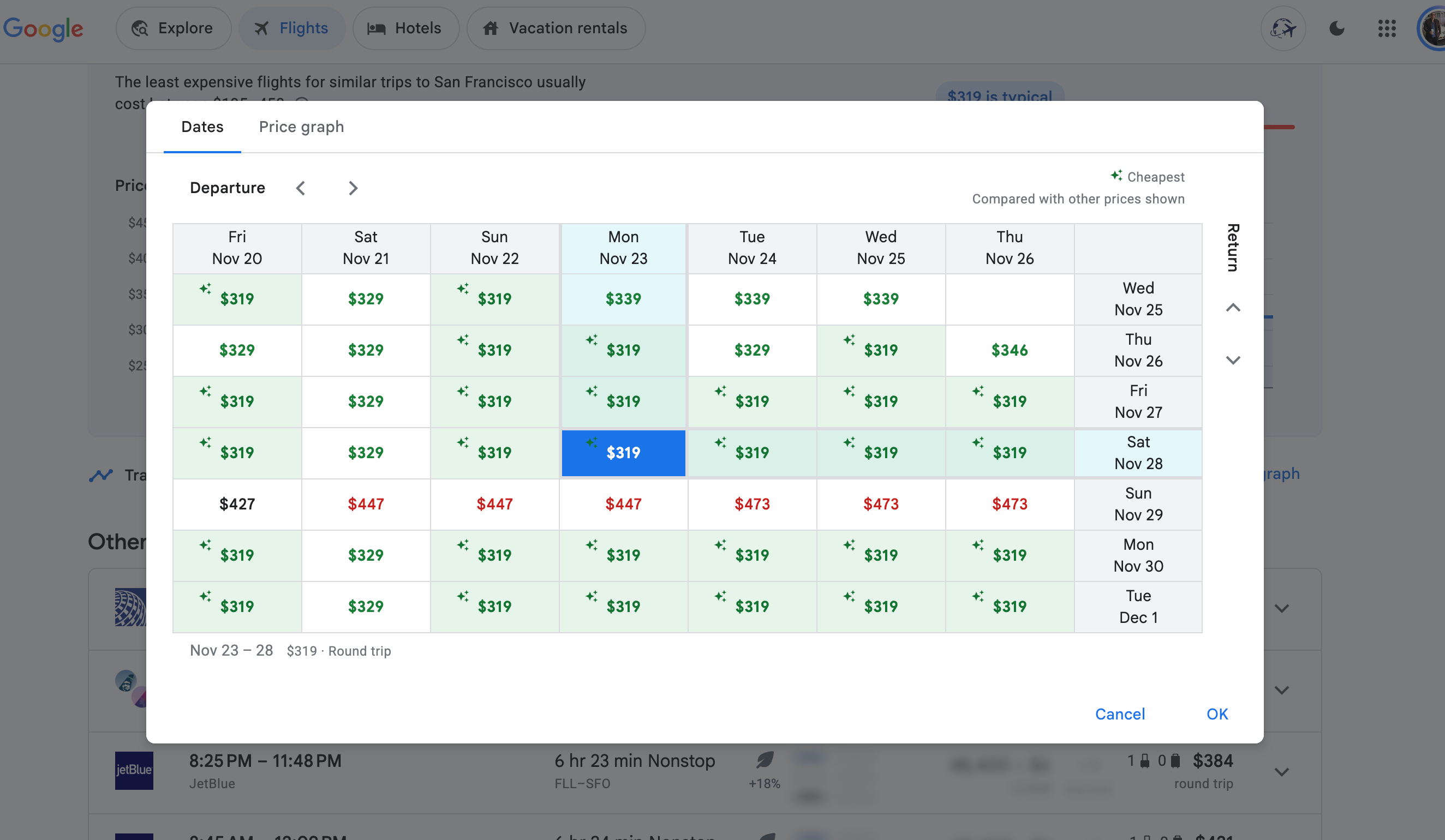This screenshot has width=1445, height=840.
Task: Pick $447 Mon Nov 23 to Nov 29
Action: [623, 504]
